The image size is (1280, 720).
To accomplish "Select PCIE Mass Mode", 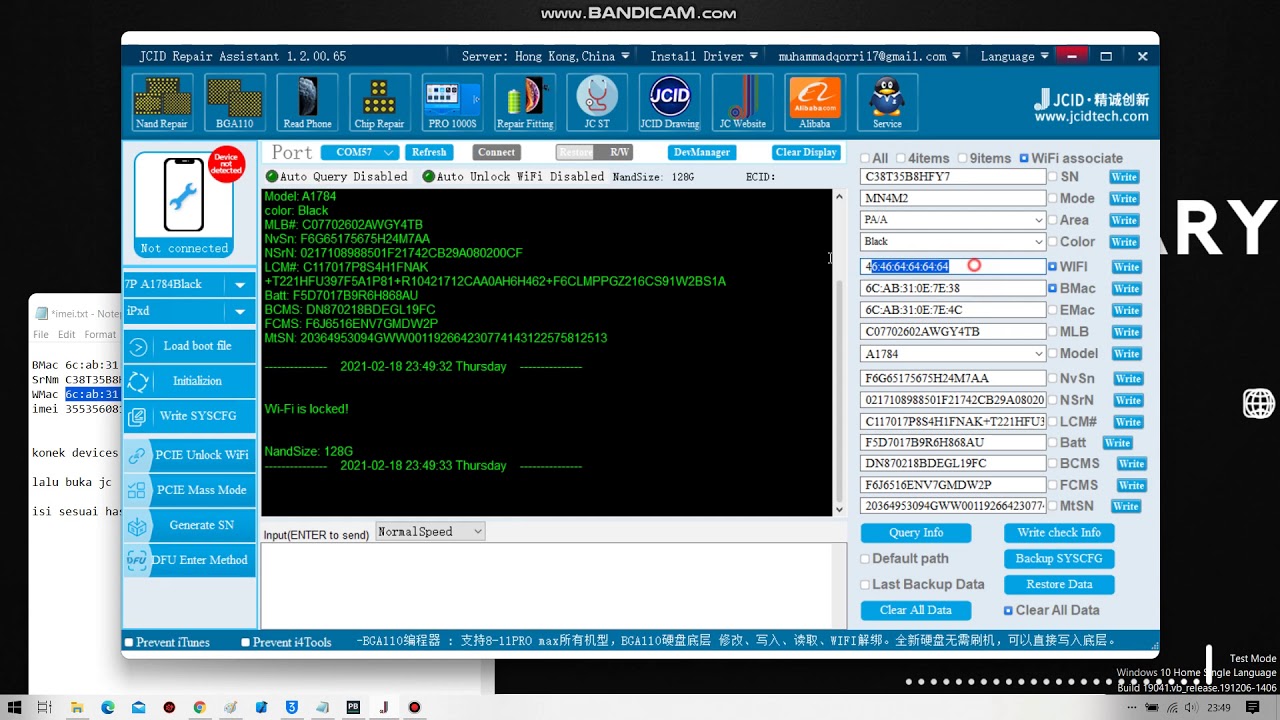I will 190,490.
